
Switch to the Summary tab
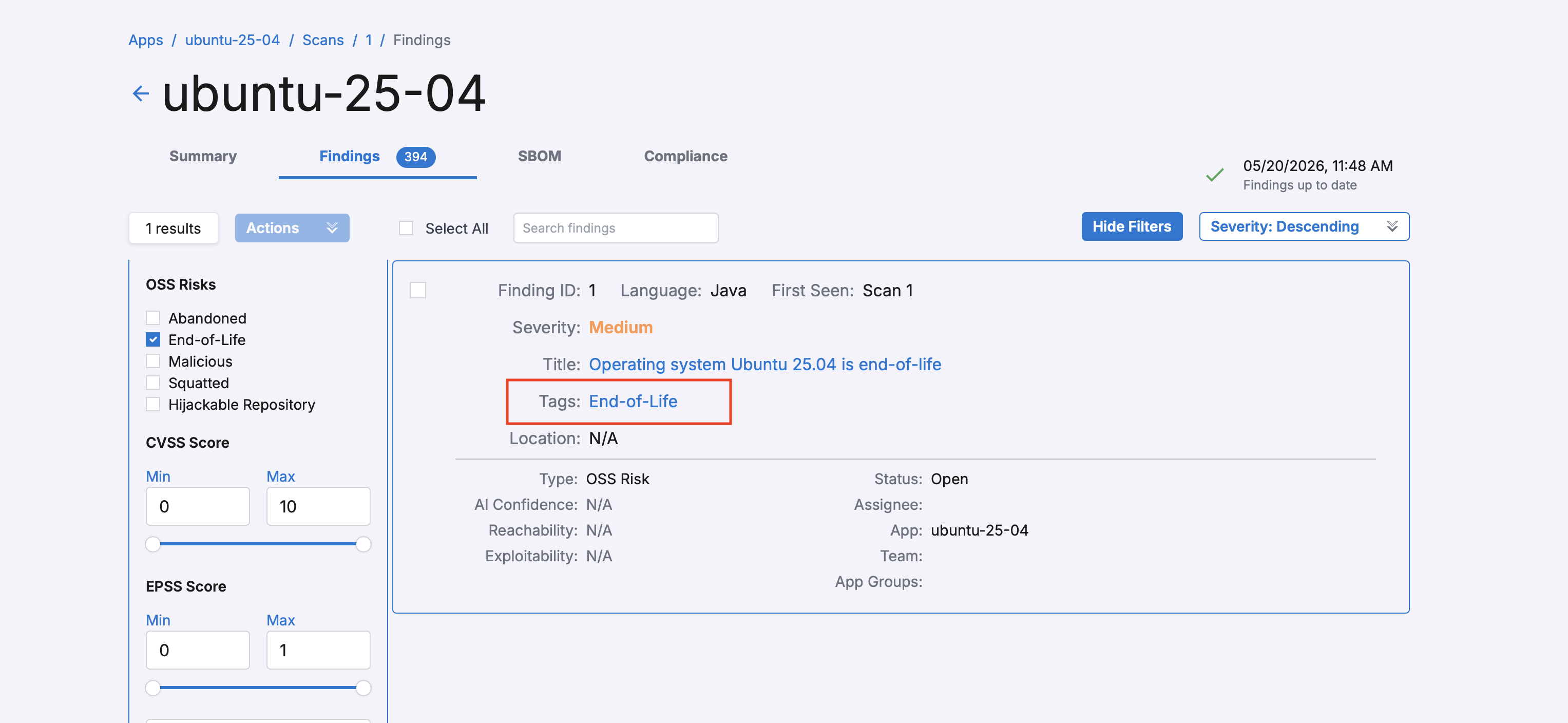pyautogui.click(x=203, y=157)
